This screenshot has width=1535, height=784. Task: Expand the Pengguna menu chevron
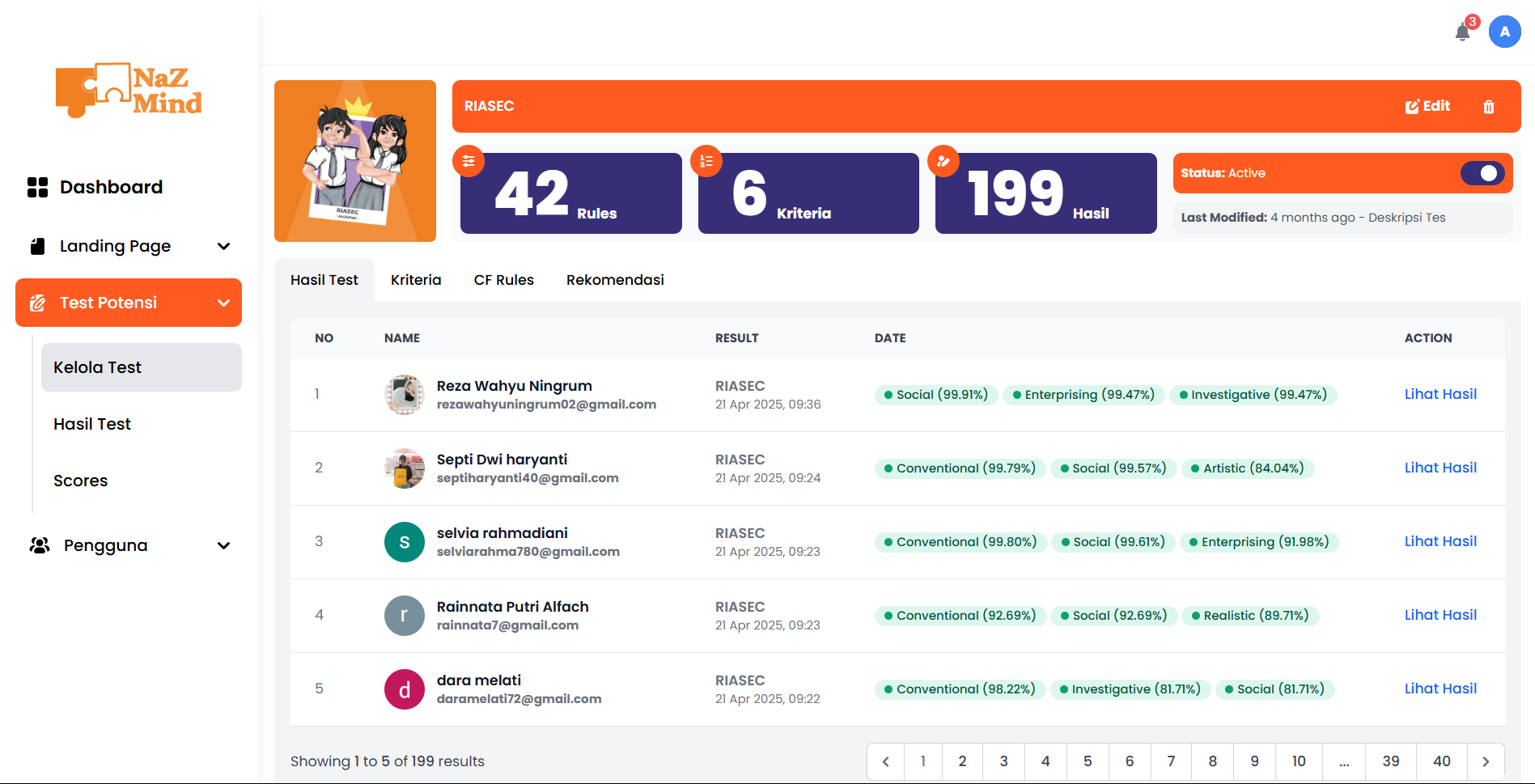(224, 546)
